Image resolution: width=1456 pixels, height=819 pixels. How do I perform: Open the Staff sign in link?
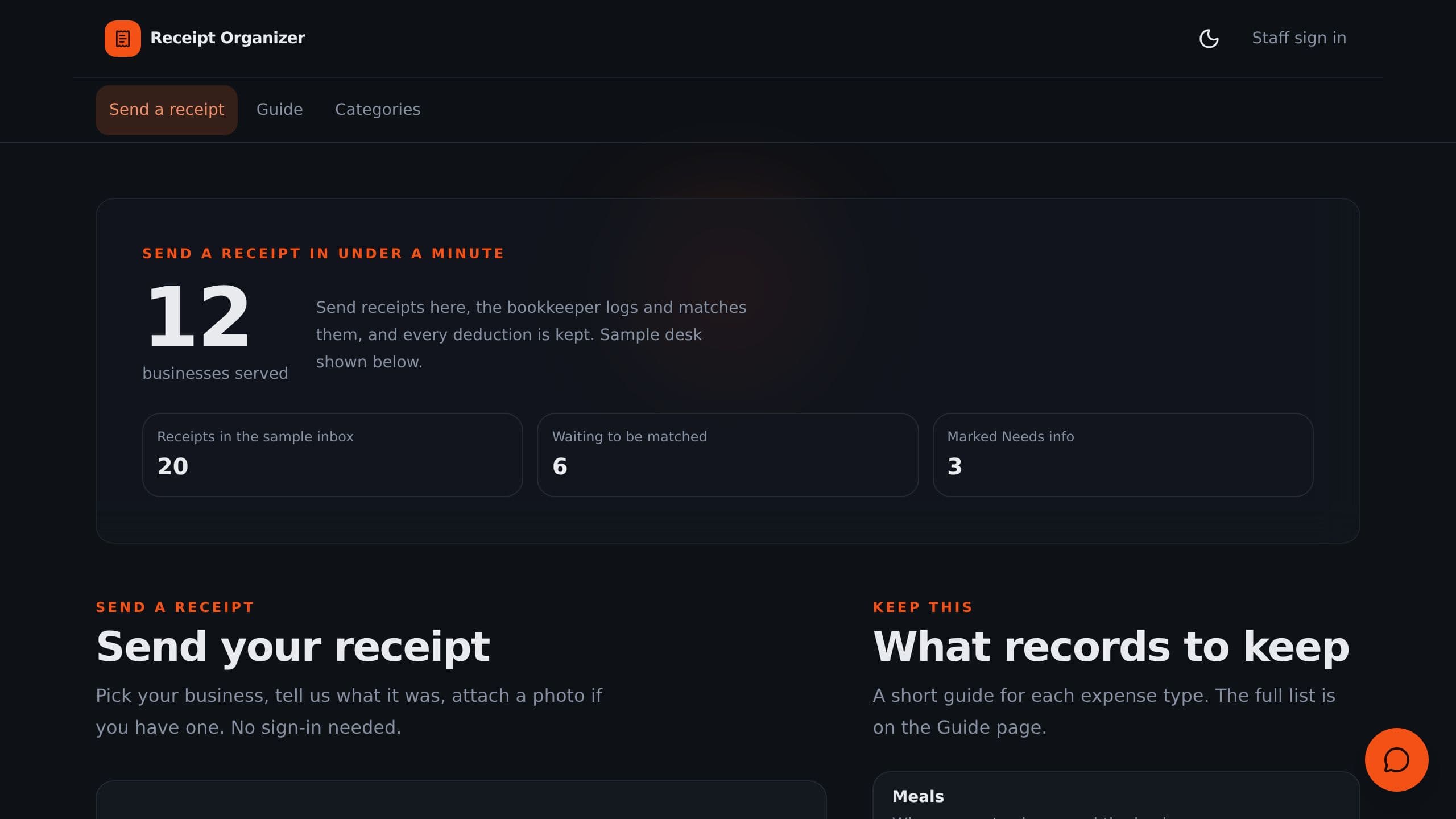point(1299,38)
